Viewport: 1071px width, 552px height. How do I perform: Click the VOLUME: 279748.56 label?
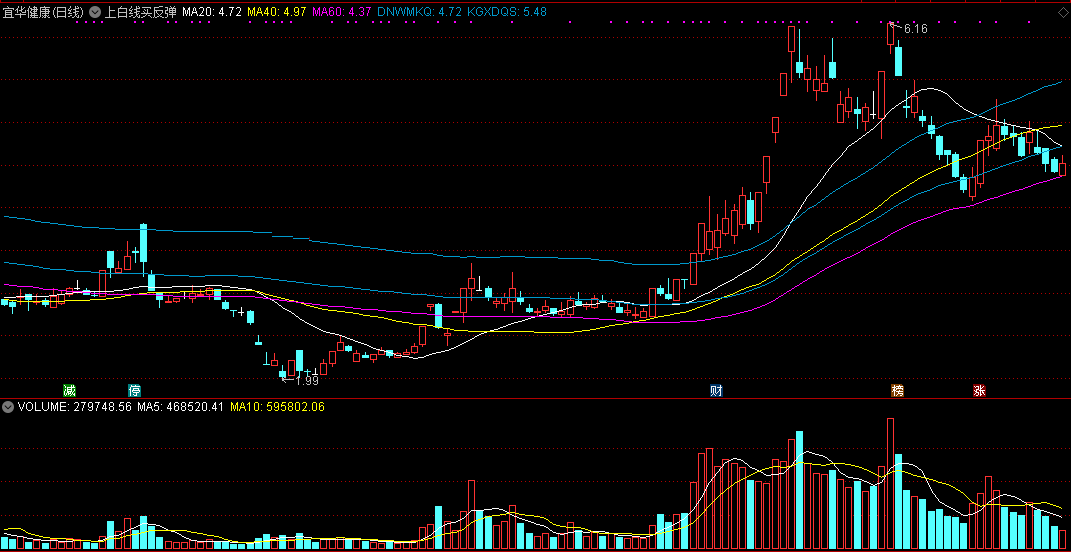point(74,407)
